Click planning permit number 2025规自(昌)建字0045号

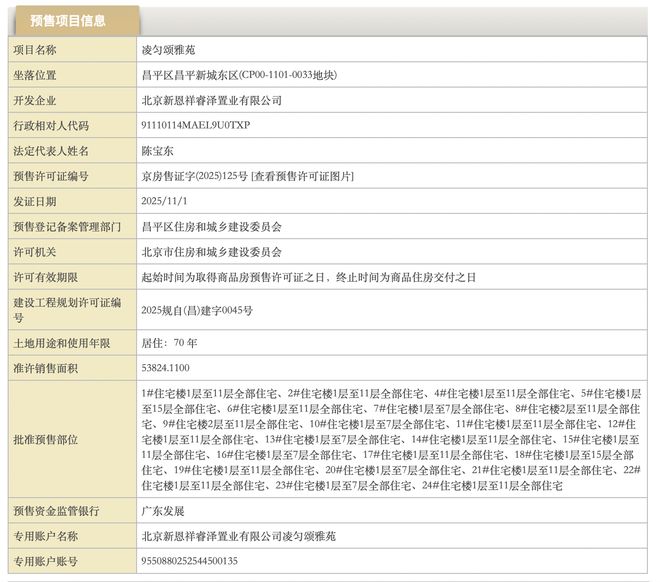[197, 310]
